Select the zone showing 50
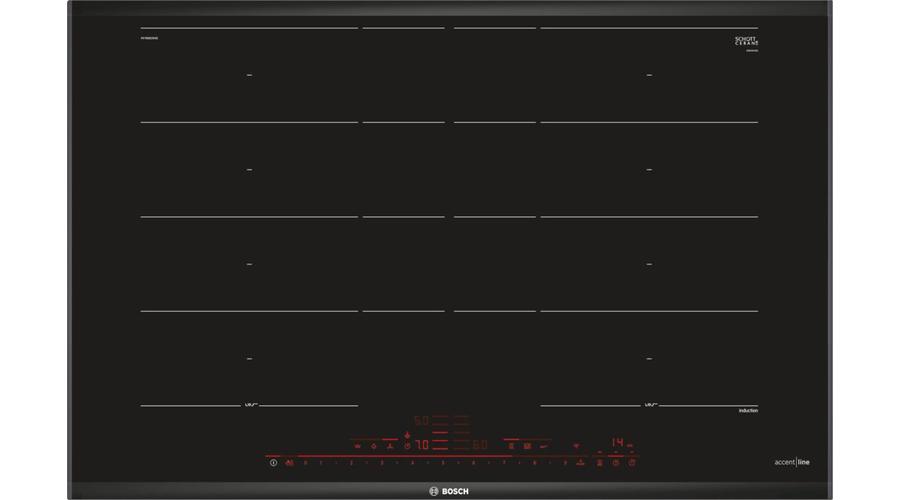Screen dimensions: 900x500 (x=421, y=420)
